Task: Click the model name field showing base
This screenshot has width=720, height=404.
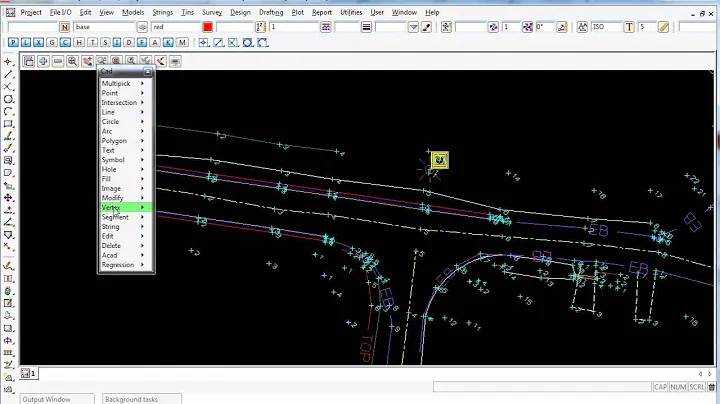Action: click(x=104, y=27)
